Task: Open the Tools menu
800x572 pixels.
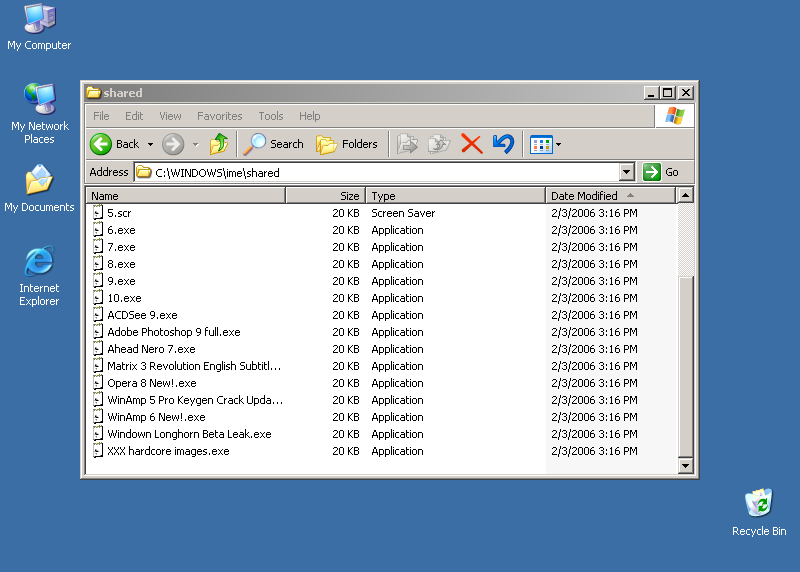Action: click(270, 116)
